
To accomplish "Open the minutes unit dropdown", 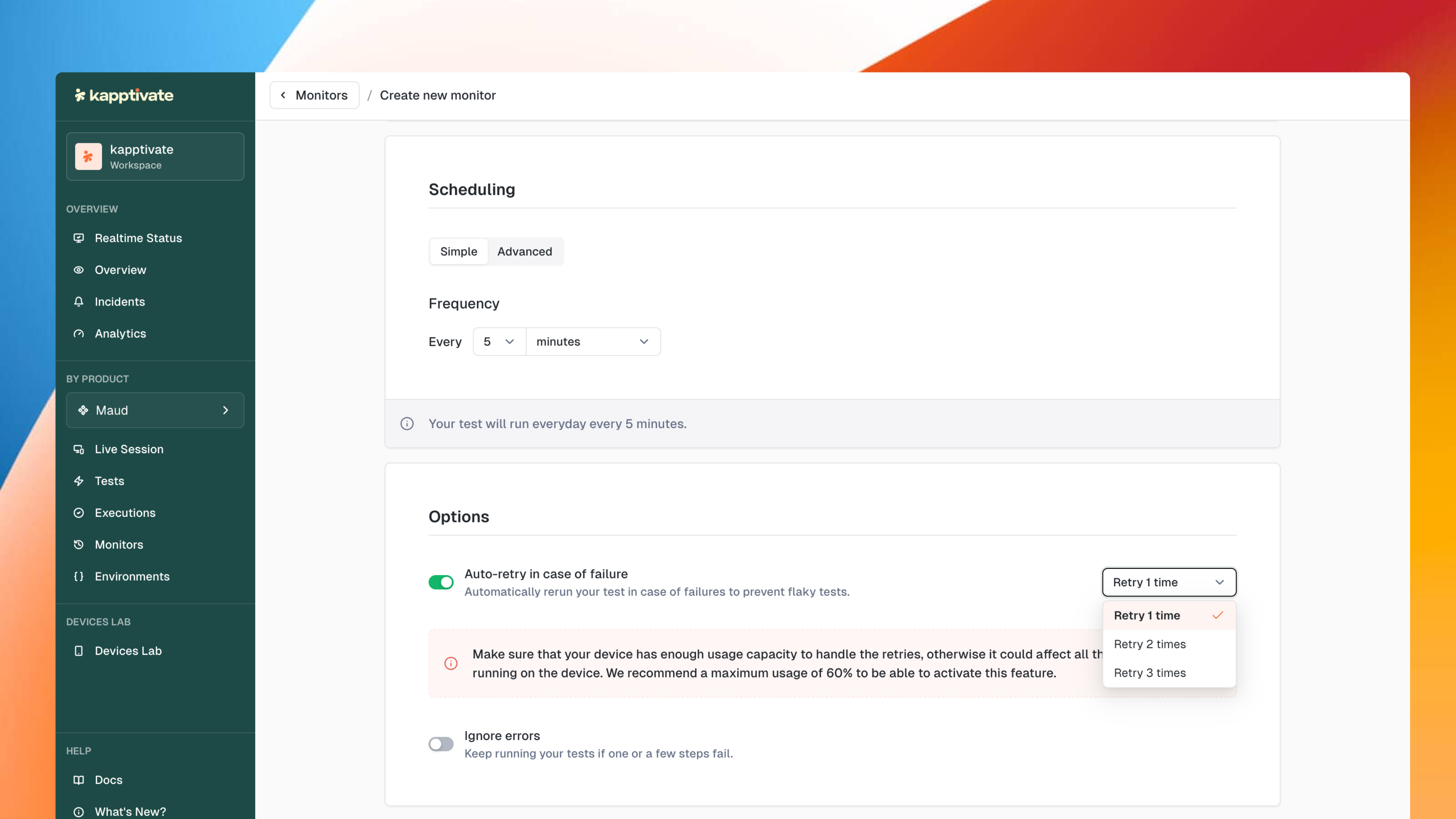I will click(x=592, y=341).
